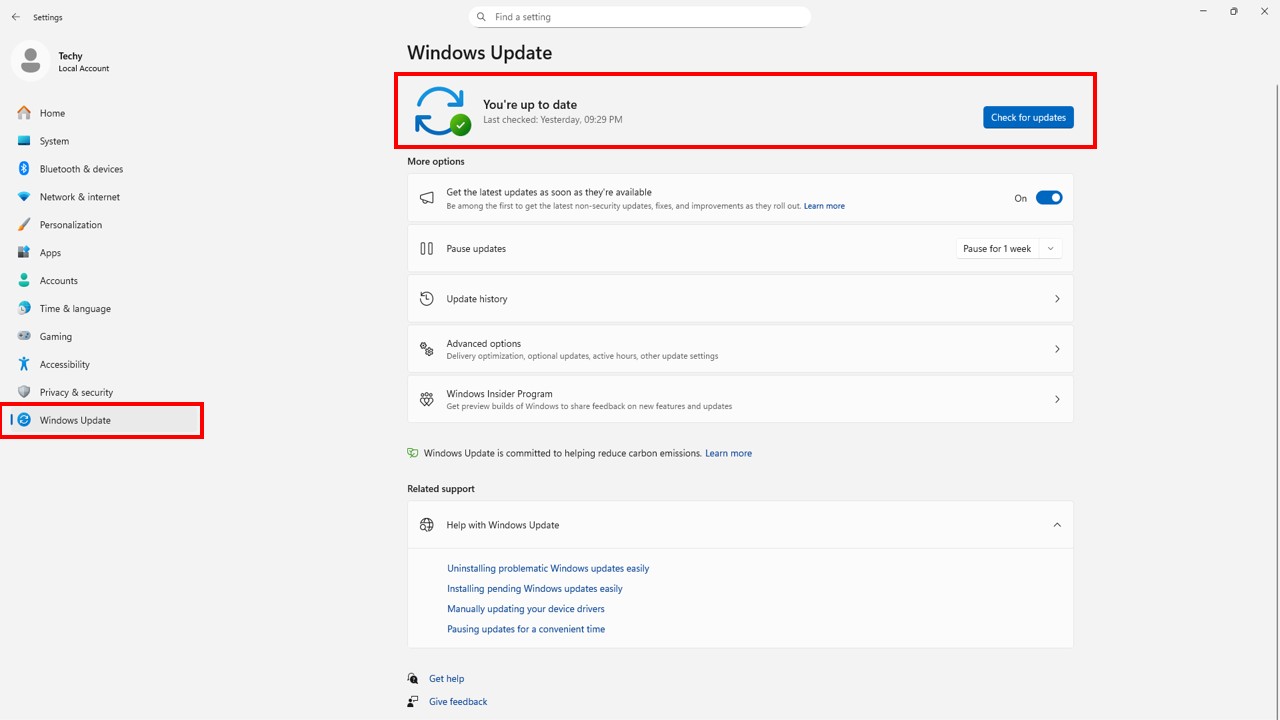The image size is (1280, 720).
Task: Click the Personalization paintbrush icon
Action: point(24,225)
